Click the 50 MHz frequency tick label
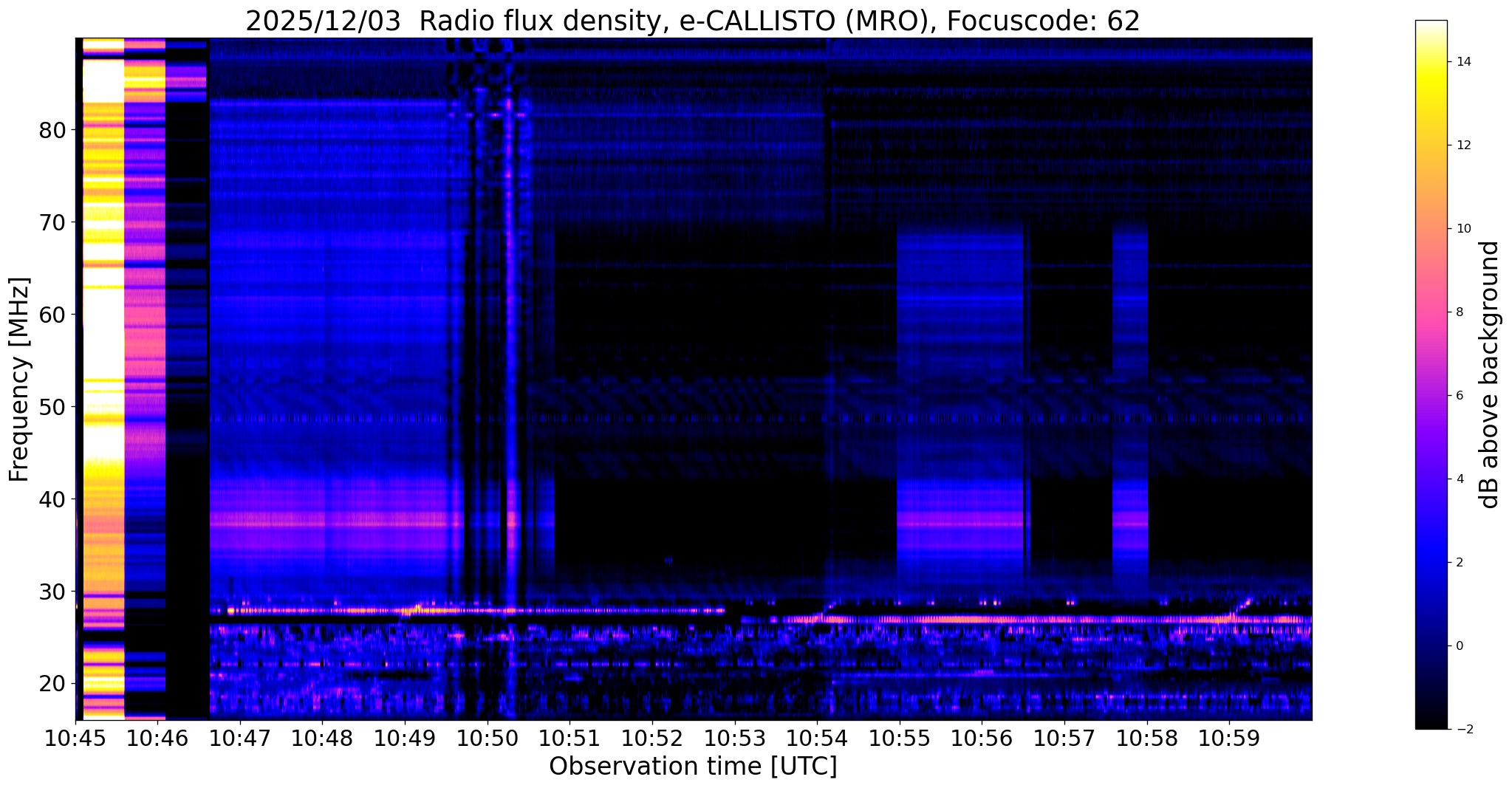Image resolution: width=1512 pixels, height=788 pixels. pos(52,407)
